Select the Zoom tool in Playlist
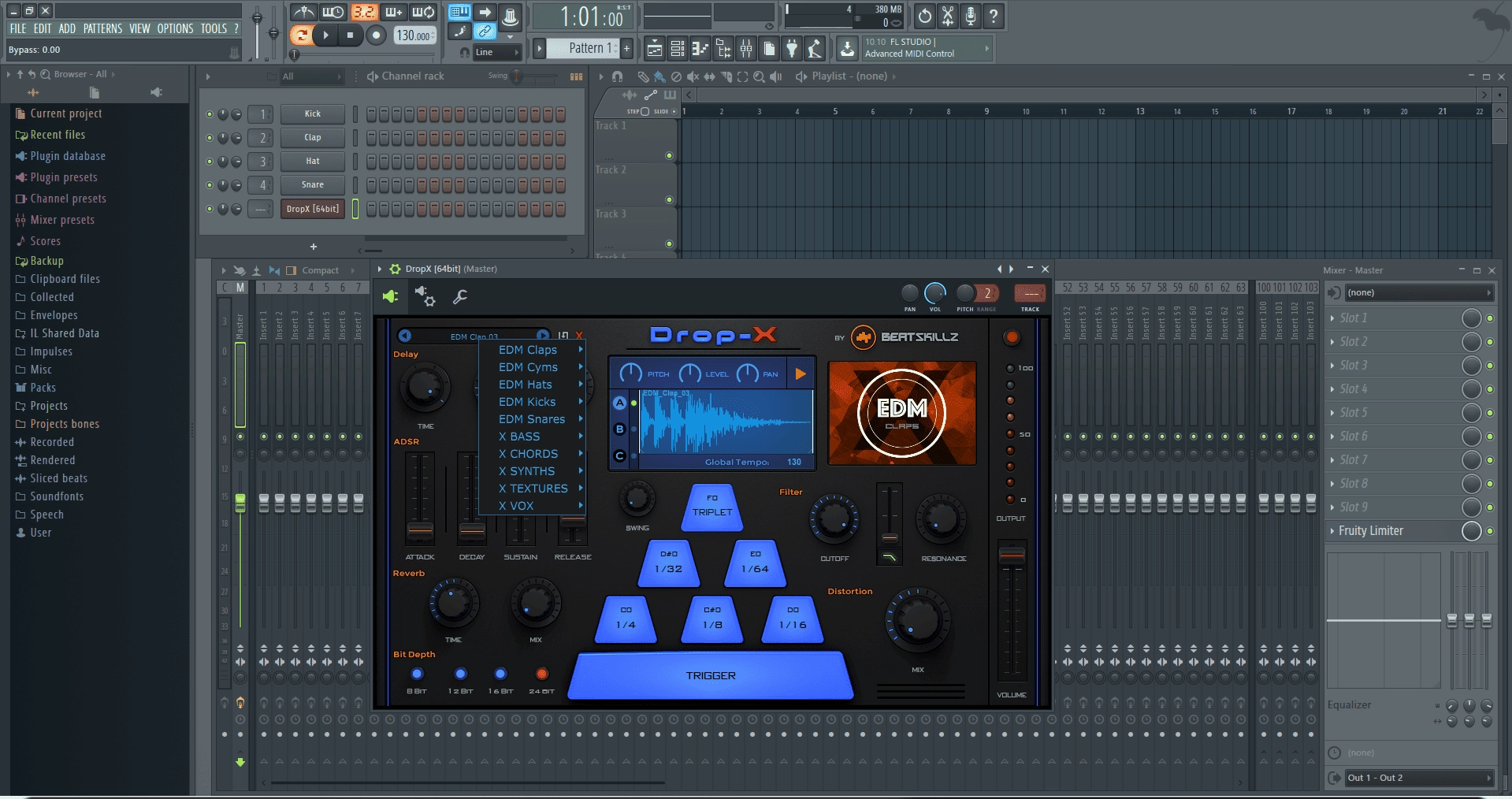 point(759,76)
